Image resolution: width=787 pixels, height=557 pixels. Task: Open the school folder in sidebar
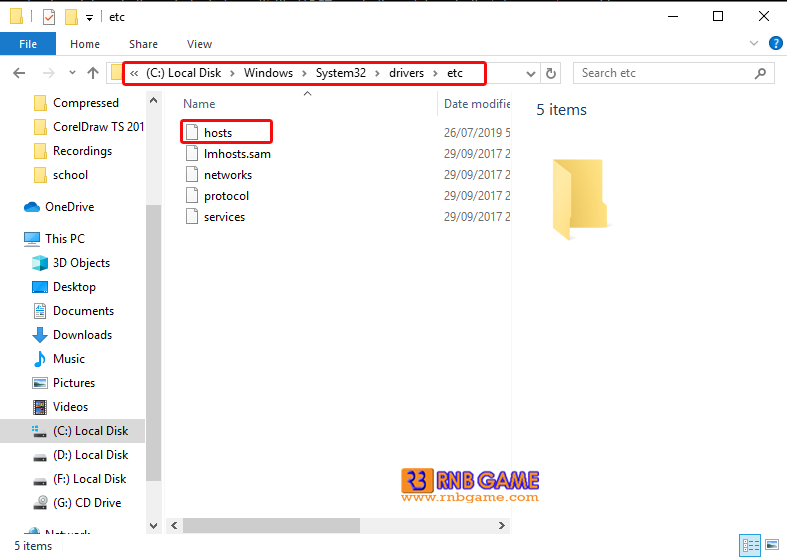70,175
